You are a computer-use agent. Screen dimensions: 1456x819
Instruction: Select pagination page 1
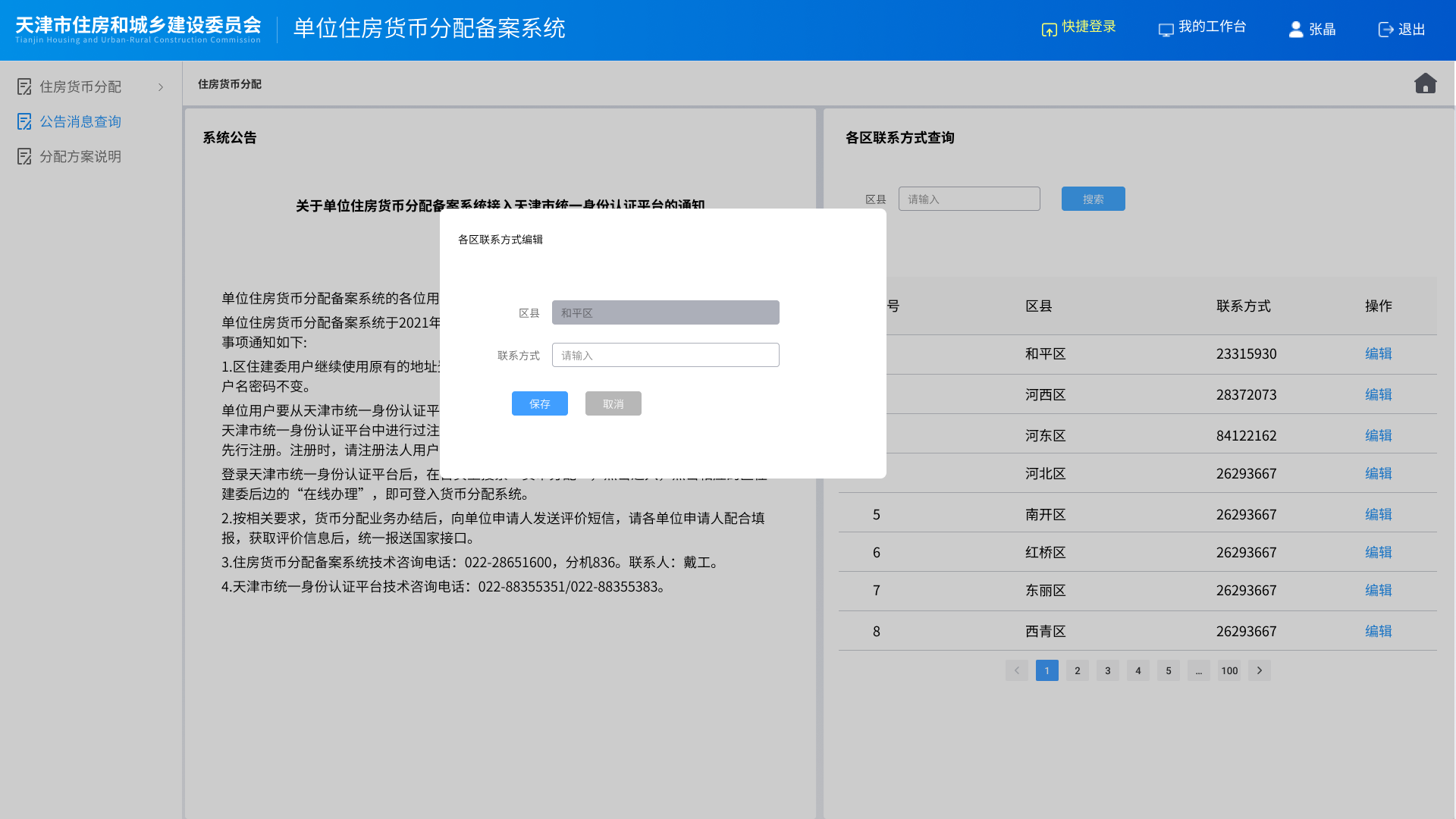pyautogui.click(x=1047, y=670)
